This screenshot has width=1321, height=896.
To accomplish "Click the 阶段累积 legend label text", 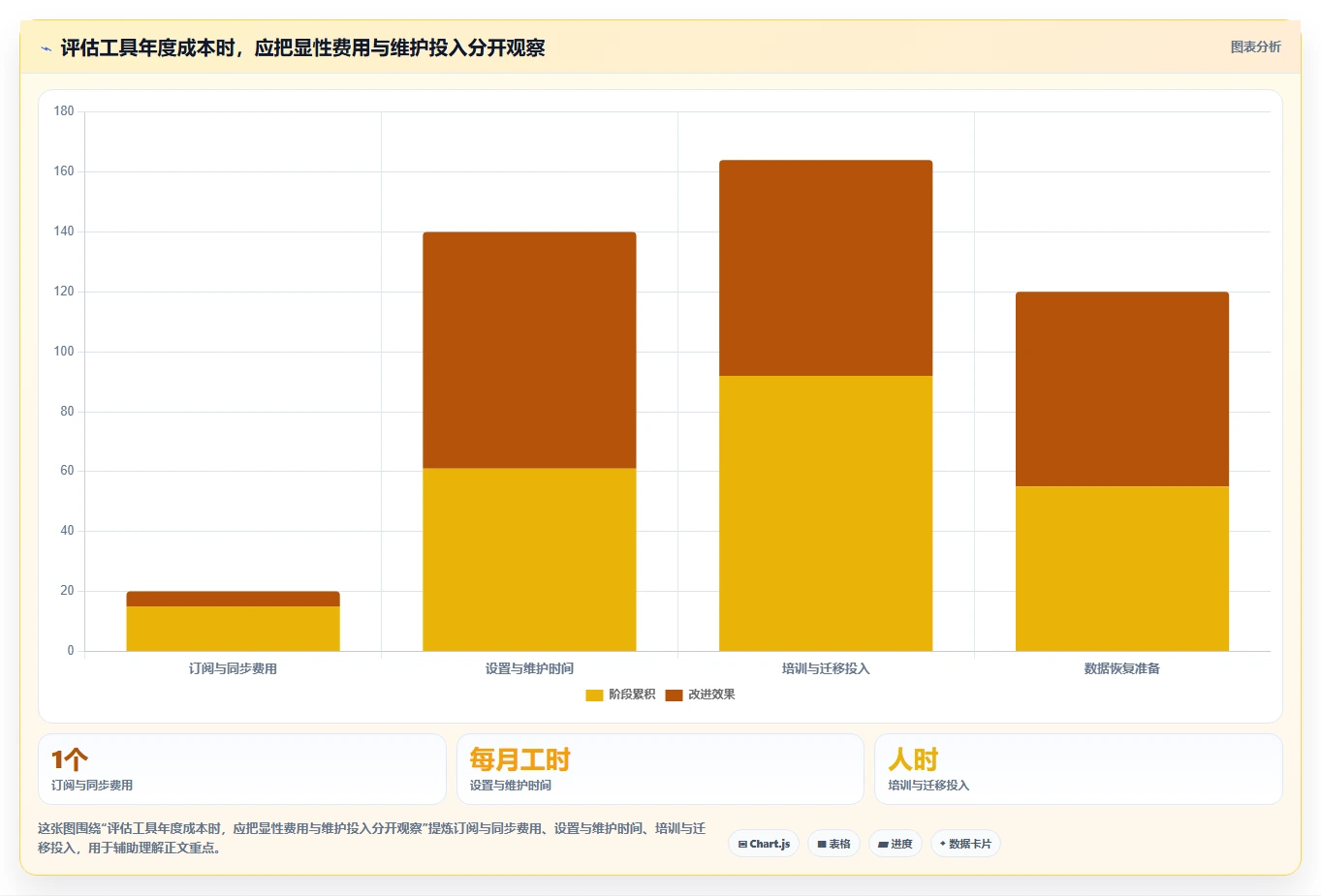I will [x=632, y=695].
